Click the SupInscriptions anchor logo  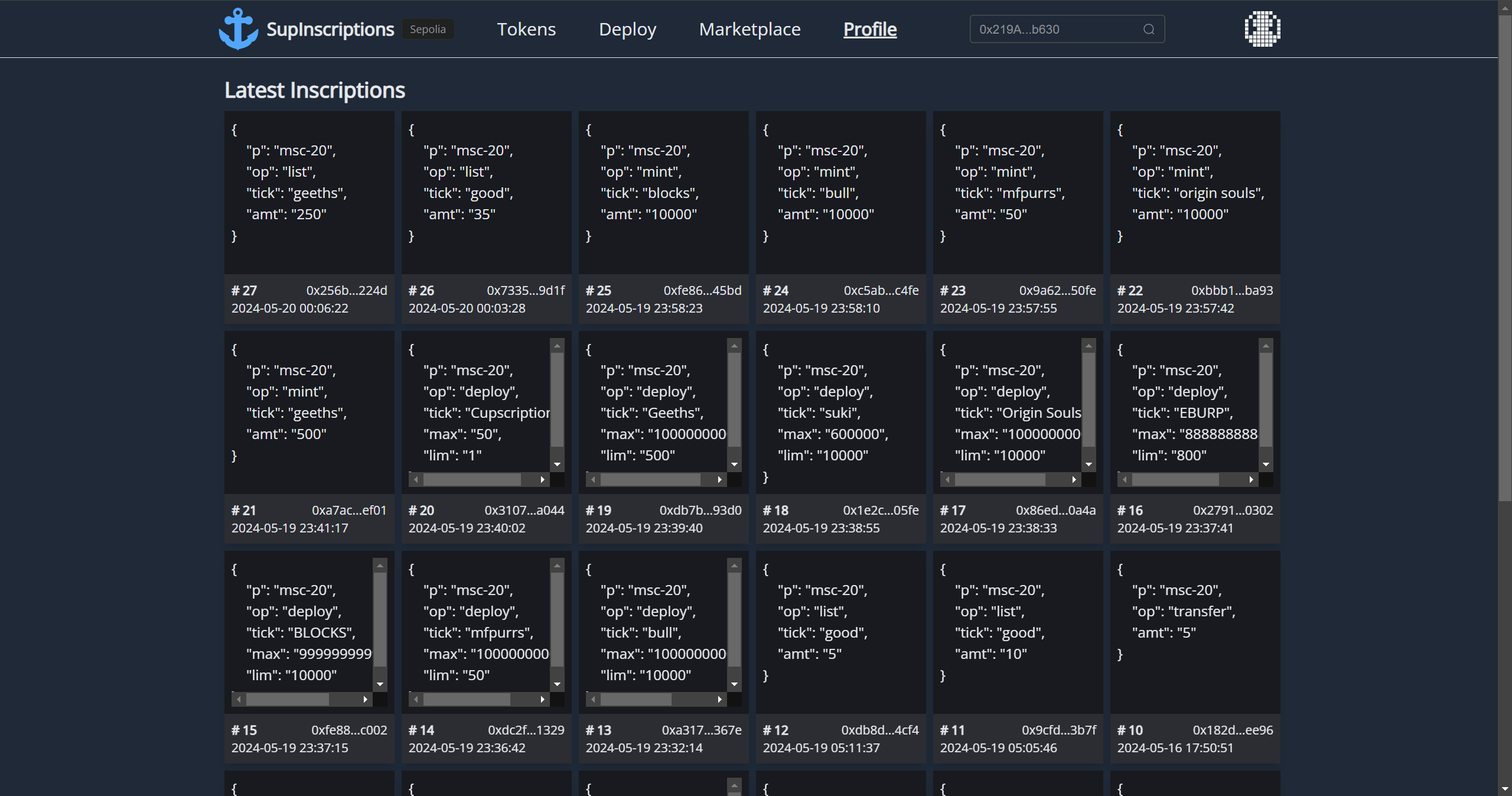pos(238,29)
